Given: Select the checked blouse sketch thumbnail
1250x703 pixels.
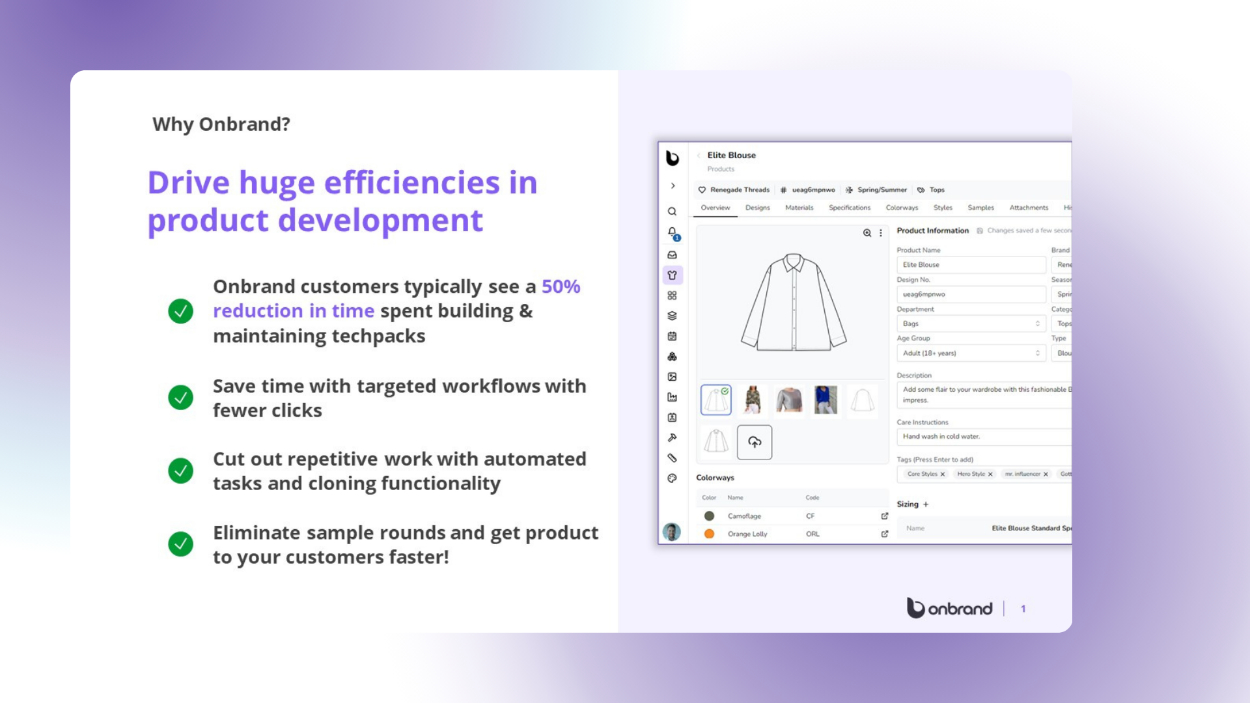Looking at the screenshot, I should [716, 400].
